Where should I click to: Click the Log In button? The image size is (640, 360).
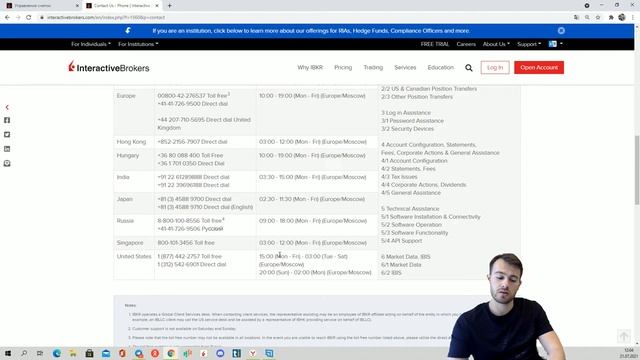coord(495,67)
